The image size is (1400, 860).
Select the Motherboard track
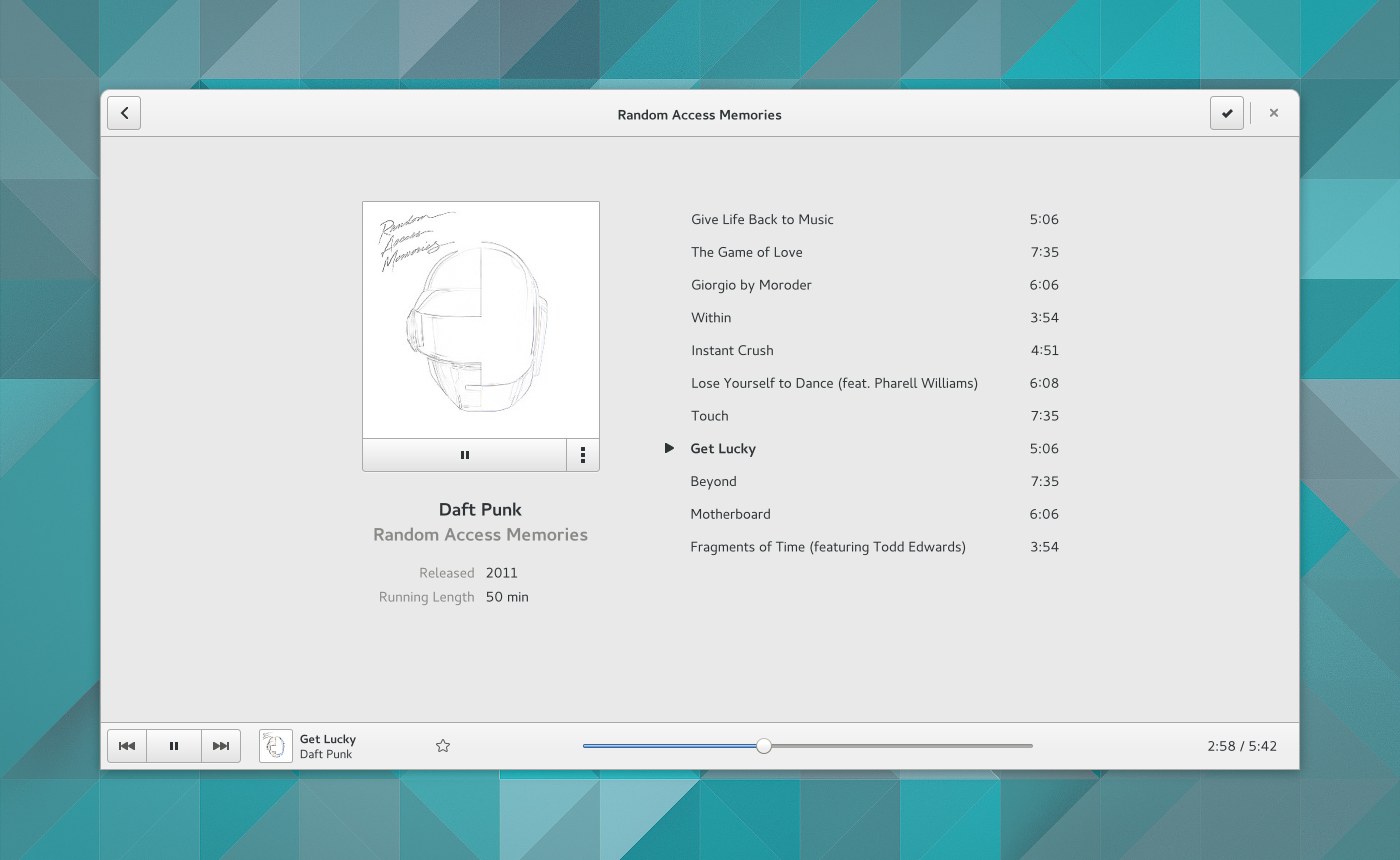pos(730,514)
